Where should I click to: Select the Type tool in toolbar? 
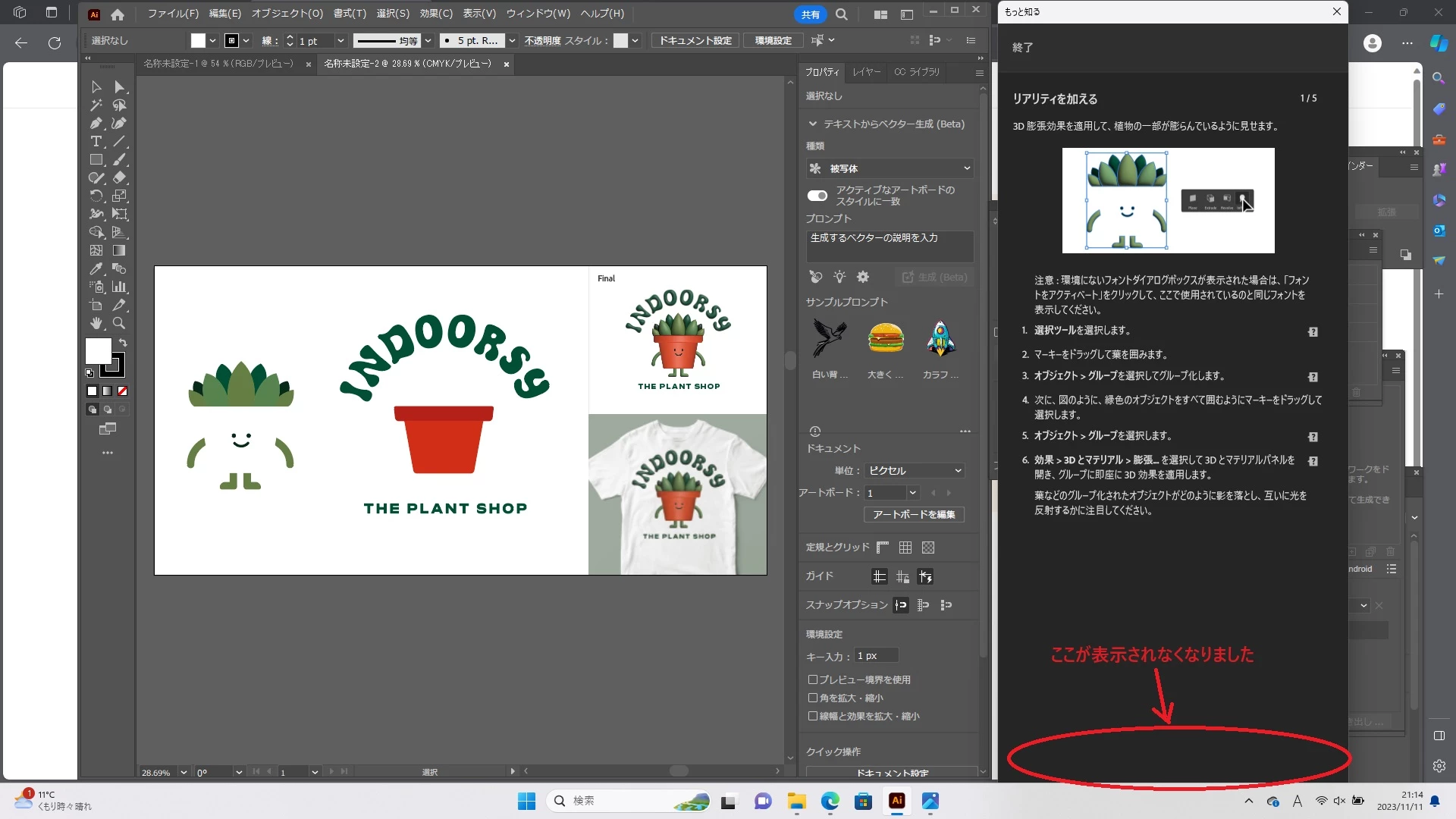click(96, 142)
